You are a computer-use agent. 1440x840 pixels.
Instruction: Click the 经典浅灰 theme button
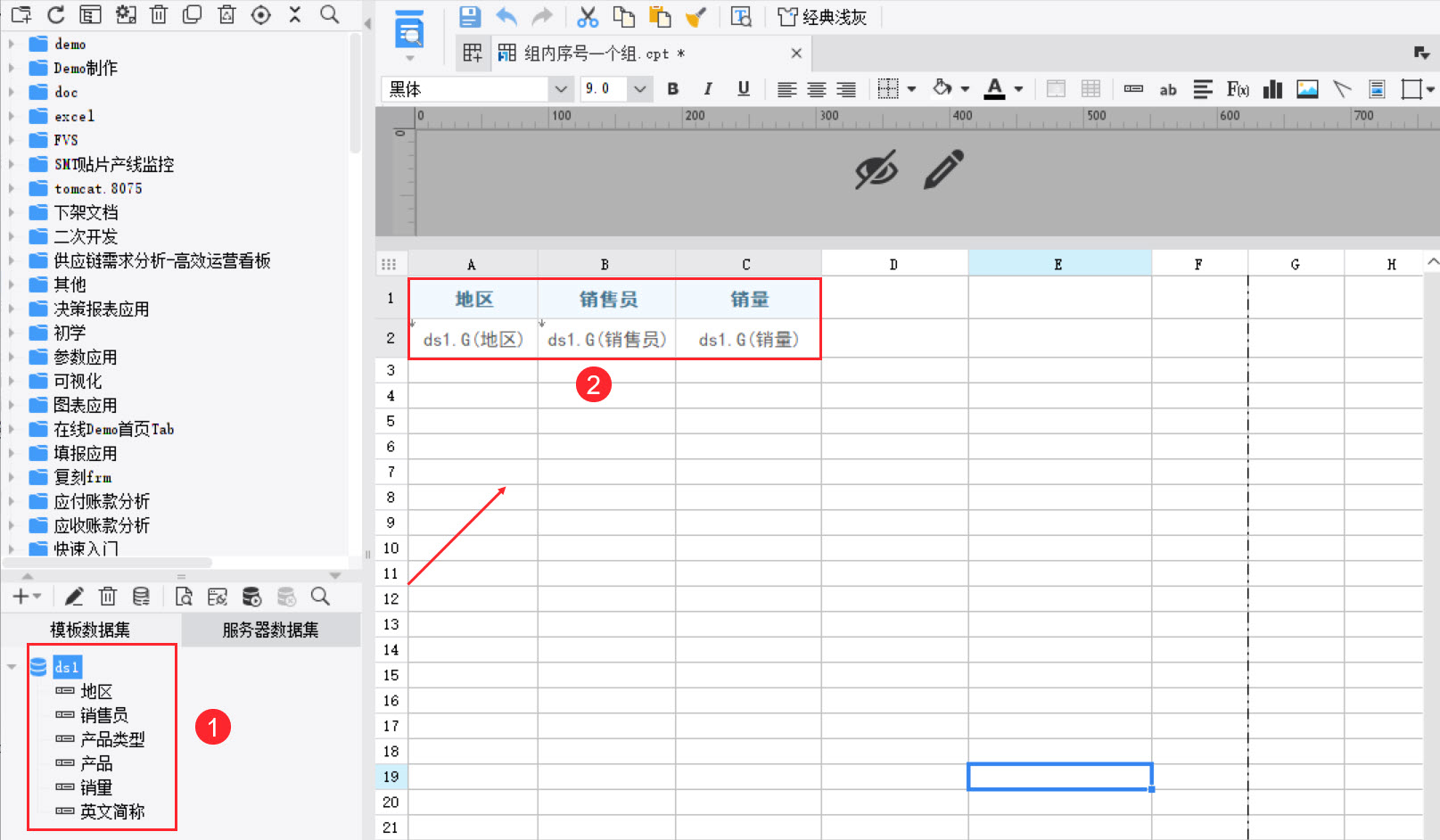click(822, 17)
